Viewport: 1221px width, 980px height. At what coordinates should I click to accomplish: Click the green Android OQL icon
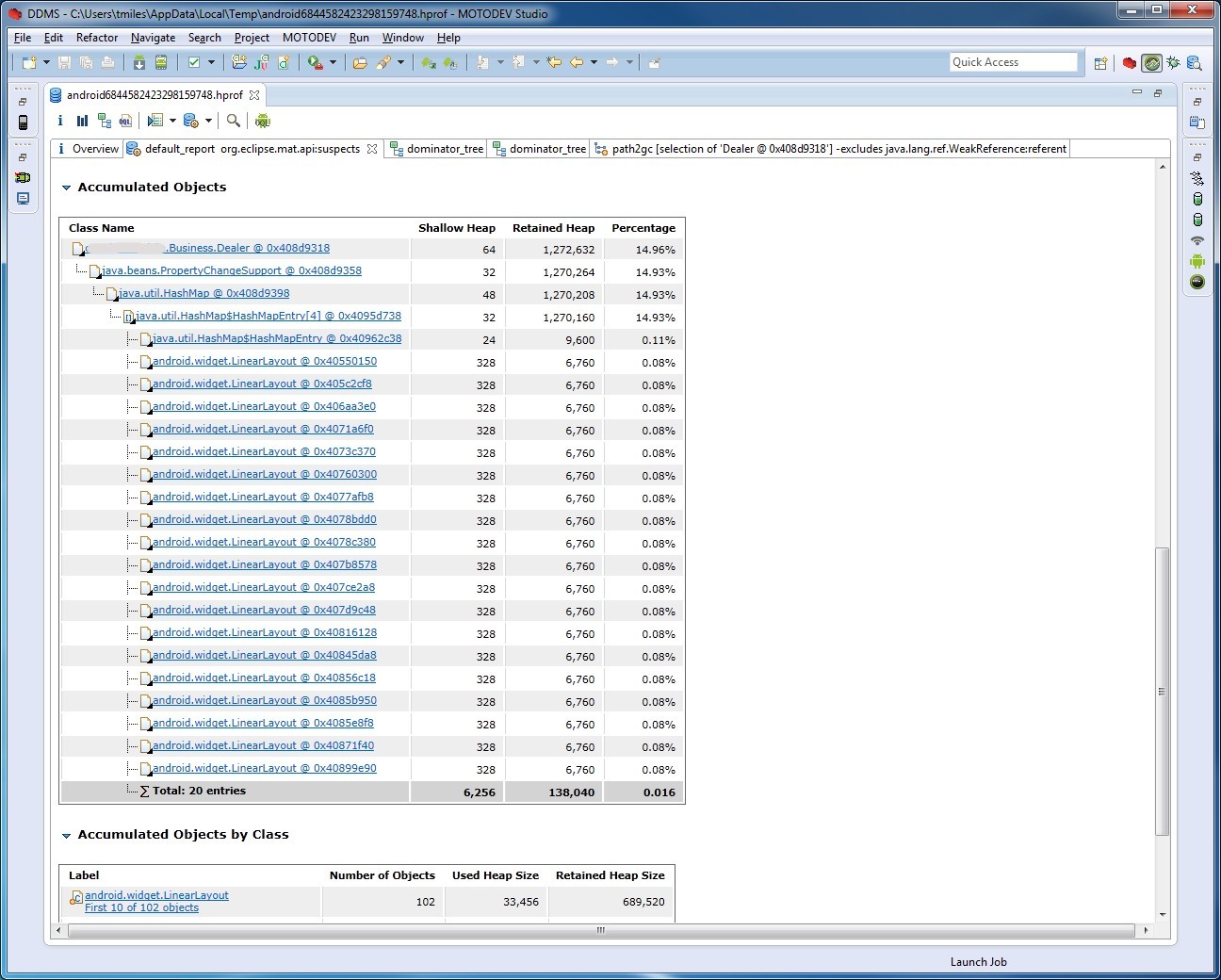[263, 121]
